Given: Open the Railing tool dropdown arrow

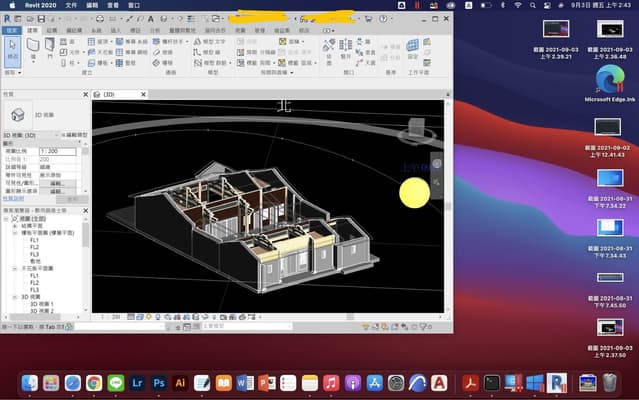Looking at the screenshot, I should [x=187, y=42].
